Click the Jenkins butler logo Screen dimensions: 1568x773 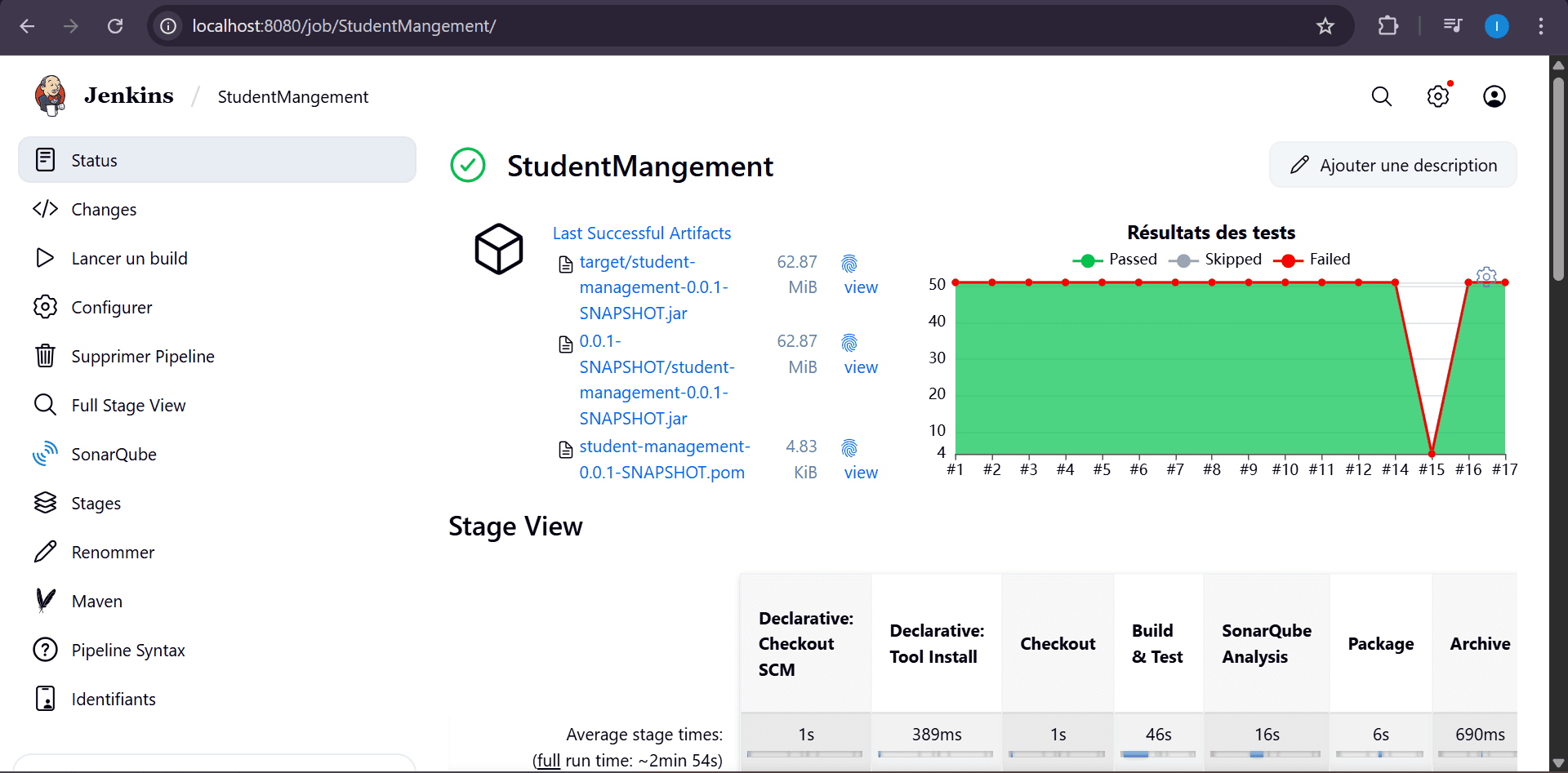point(50,96)
